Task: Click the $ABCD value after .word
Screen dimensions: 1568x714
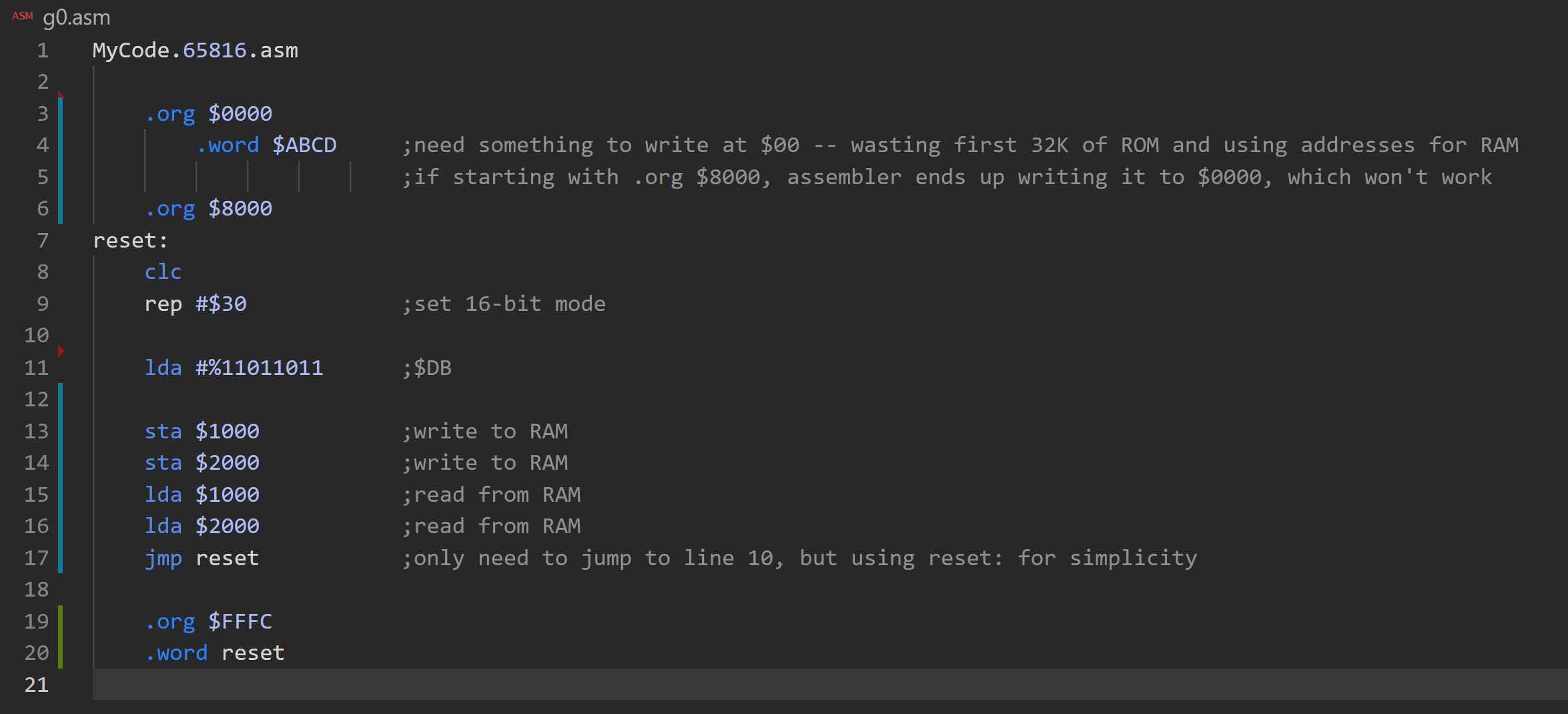Action: click(x=304, y=145)
